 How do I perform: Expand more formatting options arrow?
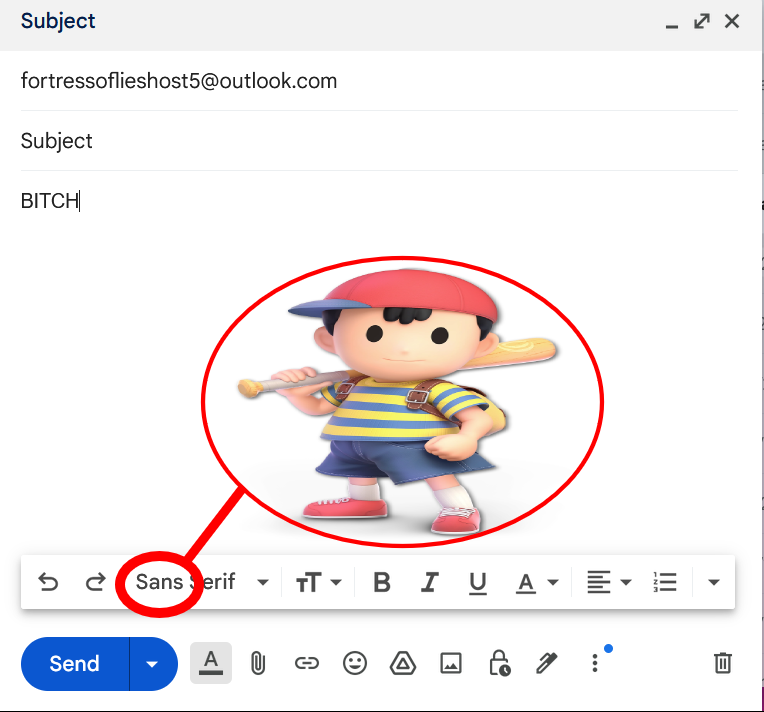tap(714, 582)
